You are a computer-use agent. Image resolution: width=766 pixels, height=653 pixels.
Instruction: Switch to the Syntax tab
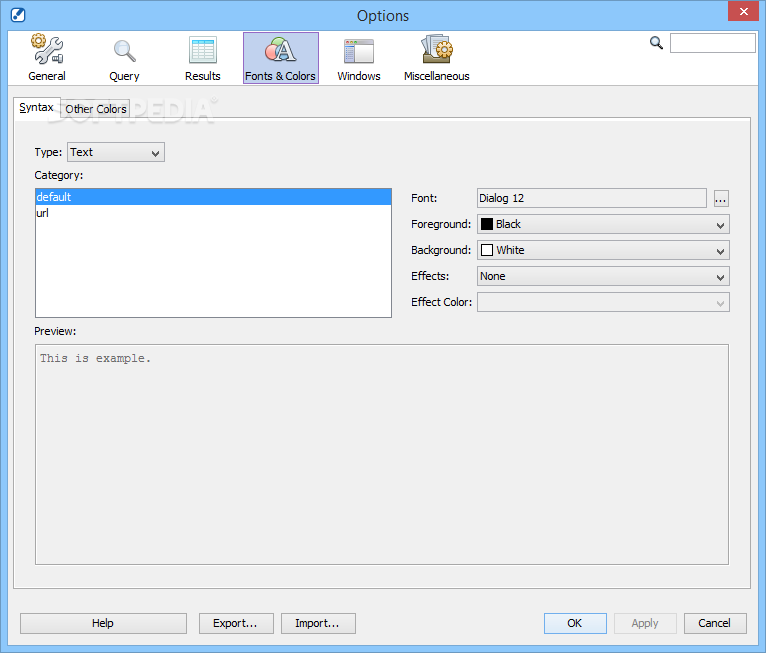(37, 107)
